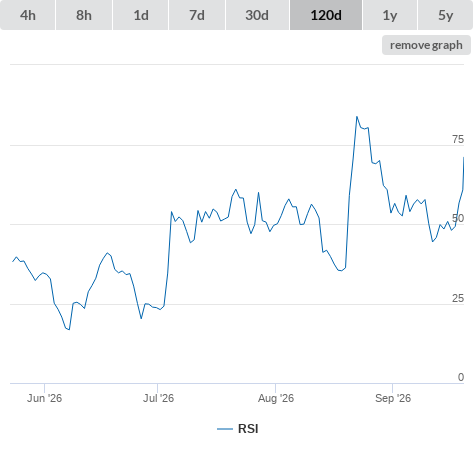The image size is (474, 455).
Task: Click the Jul '26 axis label
Action: coord(158,398)
